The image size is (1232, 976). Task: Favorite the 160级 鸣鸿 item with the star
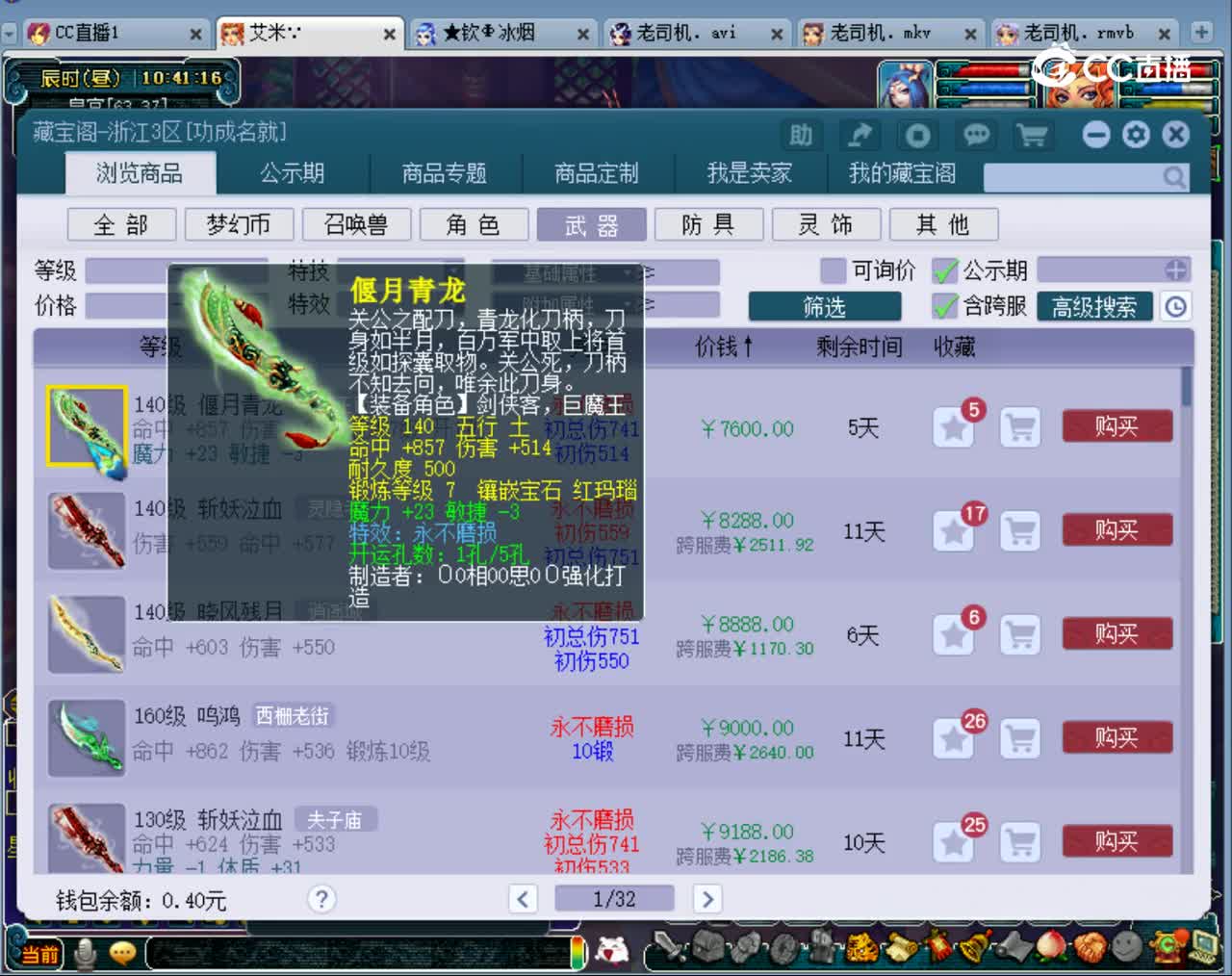(954, 738)
